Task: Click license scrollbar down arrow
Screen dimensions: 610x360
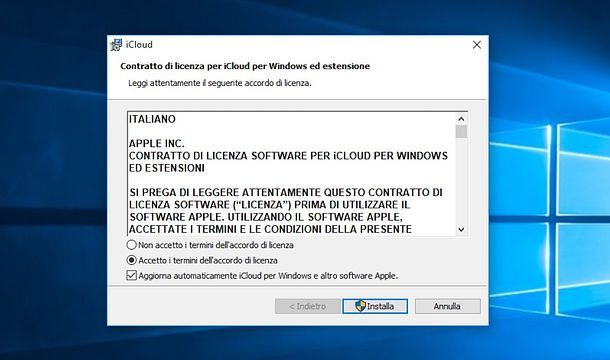Action: pyautogui.click(x=461, y=229)
